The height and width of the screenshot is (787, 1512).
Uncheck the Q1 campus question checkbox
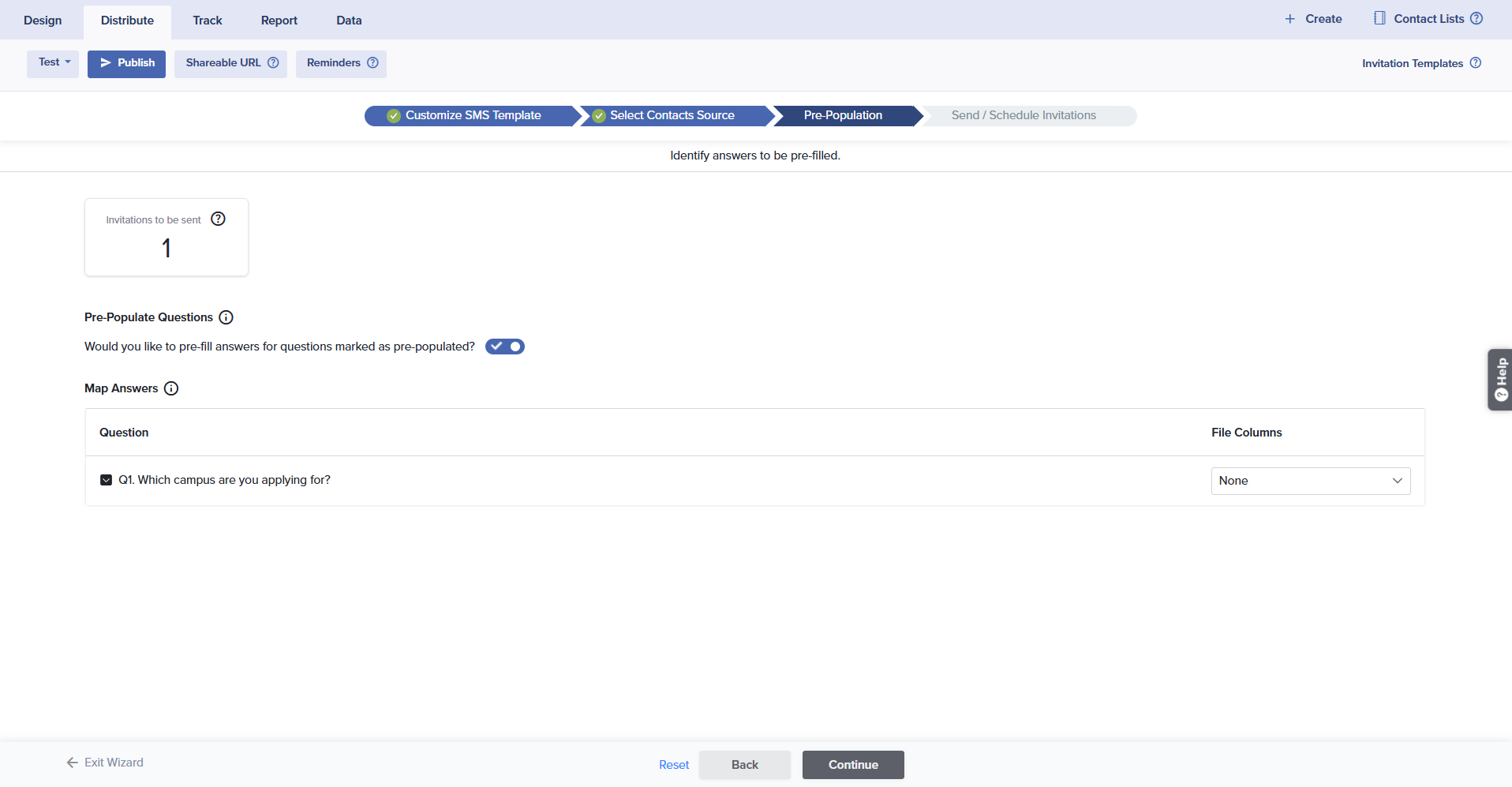(x=106, y=480)
